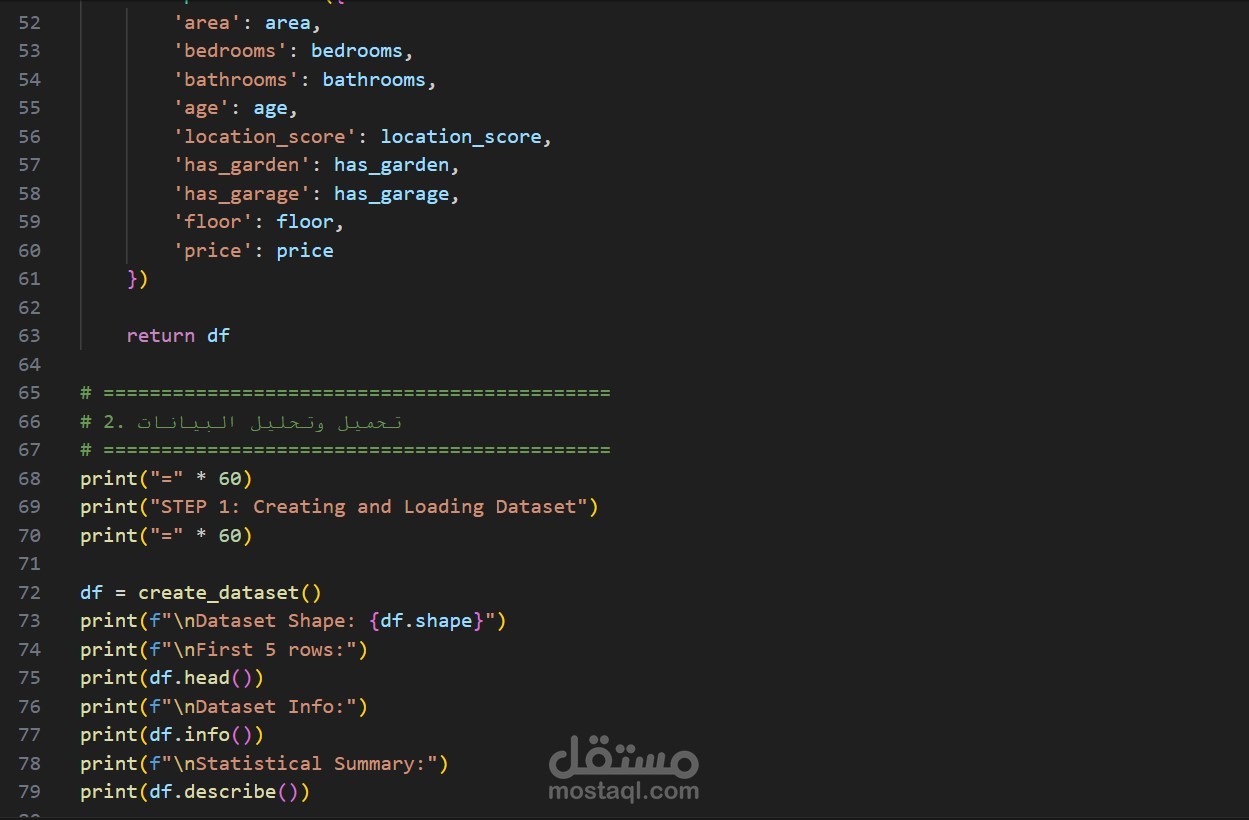Viewport: 1249px width, 820px height.
Task: Click line number 72 in the gutter
Action: (29, 592)
